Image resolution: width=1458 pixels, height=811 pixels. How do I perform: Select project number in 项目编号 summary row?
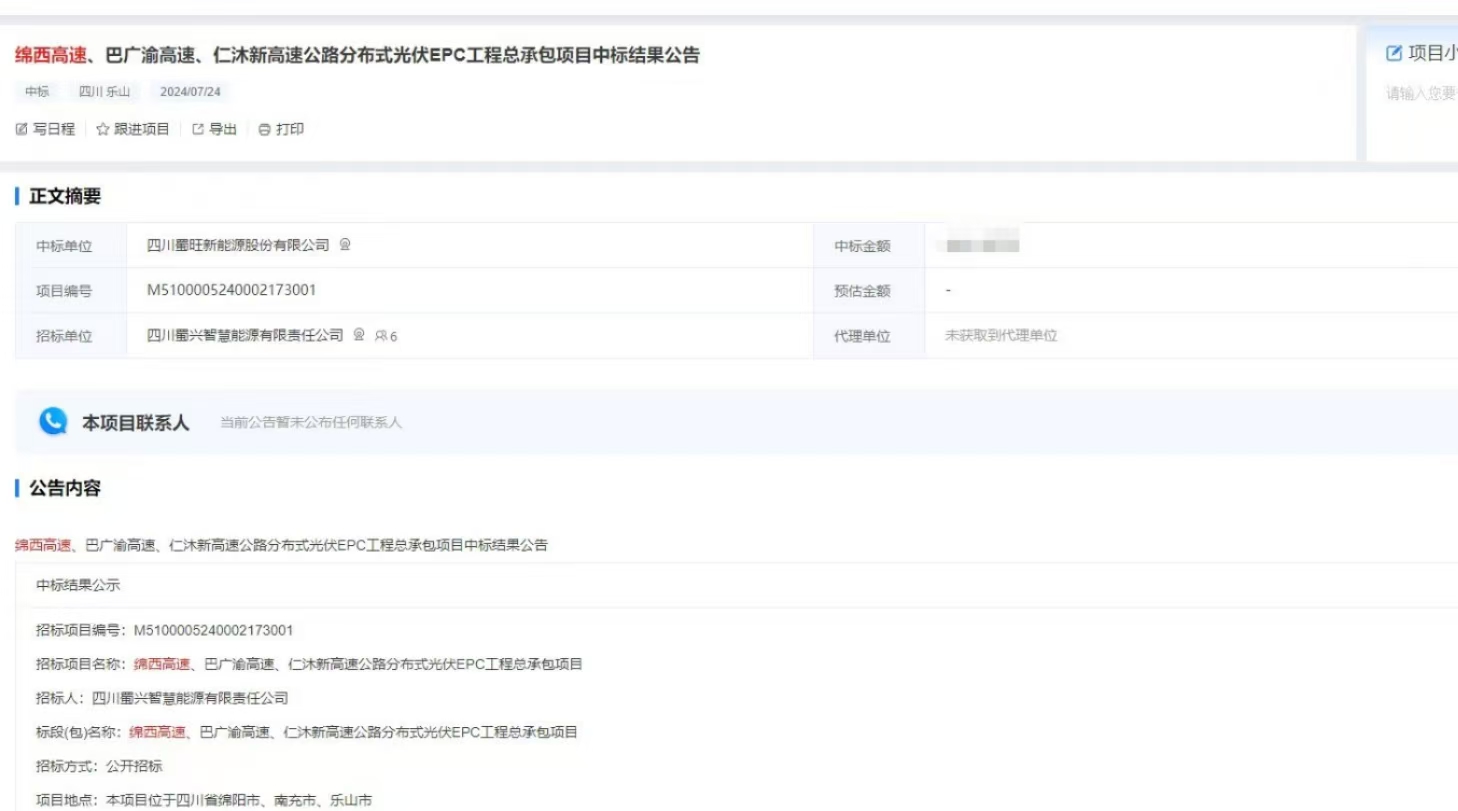pos(231,290)
